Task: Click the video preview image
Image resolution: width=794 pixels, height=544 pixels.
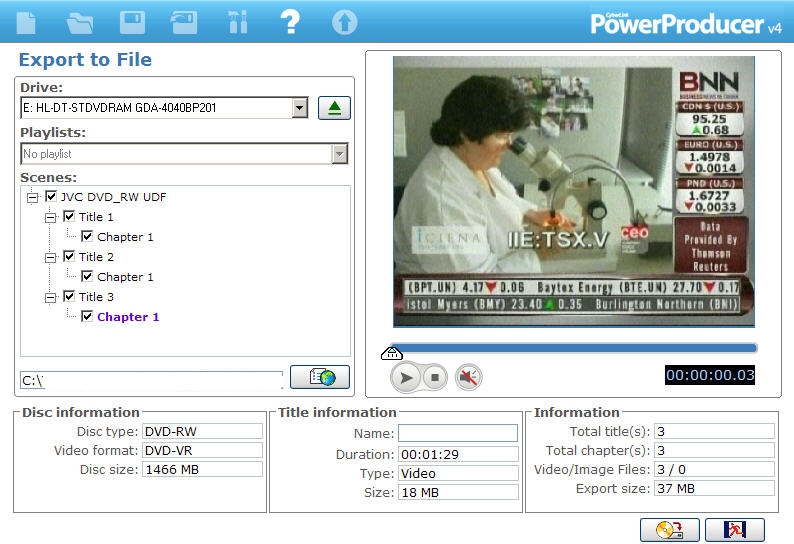Action: [x=574, y=191]
